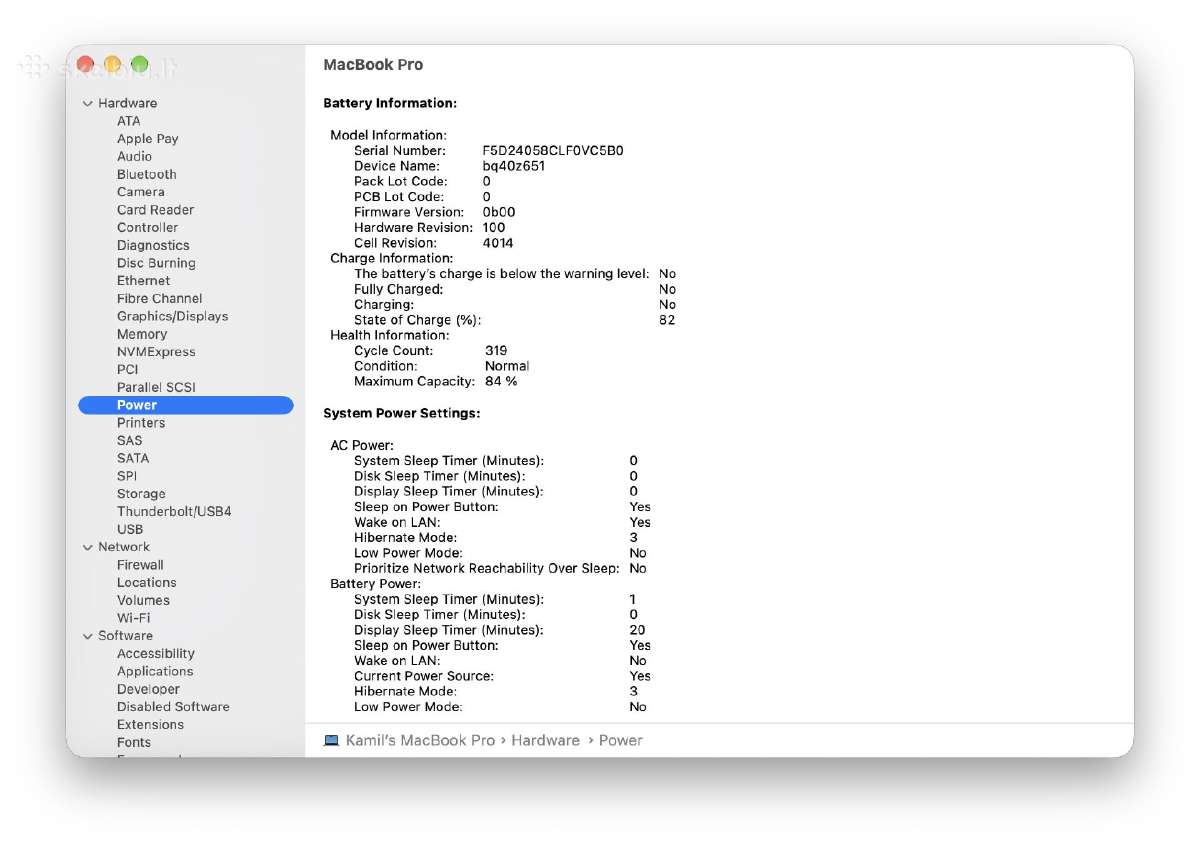
Task: Open Disabled Software entry
Action: 173,707
